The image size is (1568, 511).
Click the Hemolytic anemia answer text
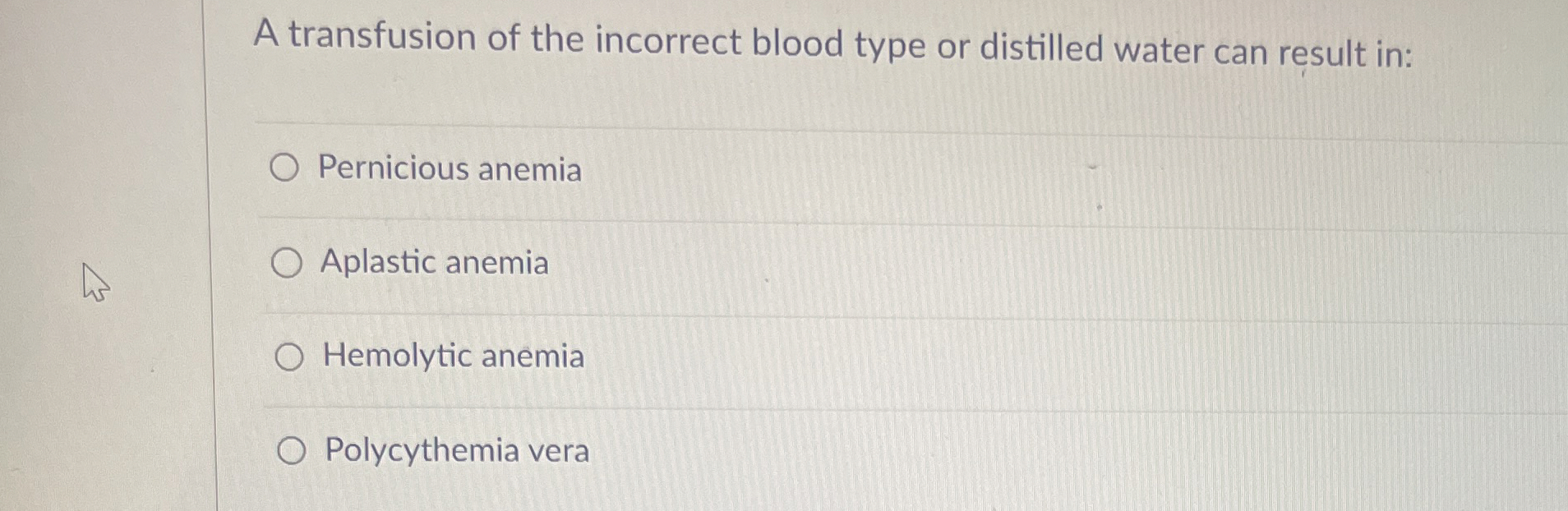coord(453,356)
